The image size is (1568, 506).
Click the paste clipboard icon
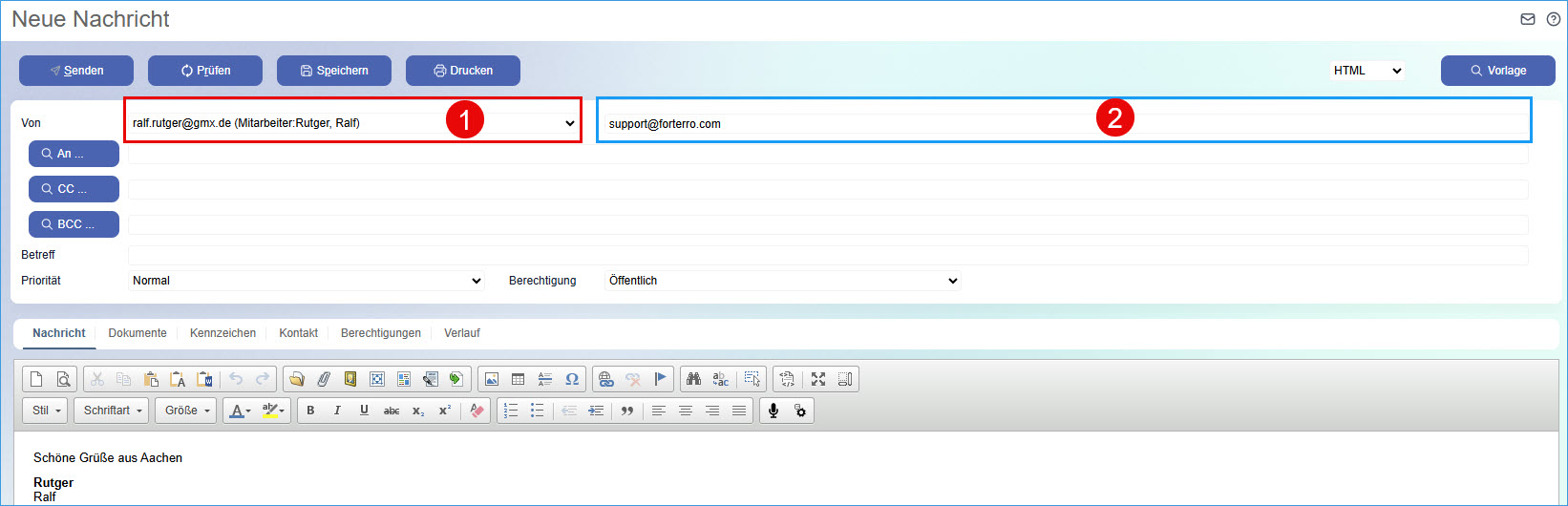pyautogui.click(x=151, y=379)
